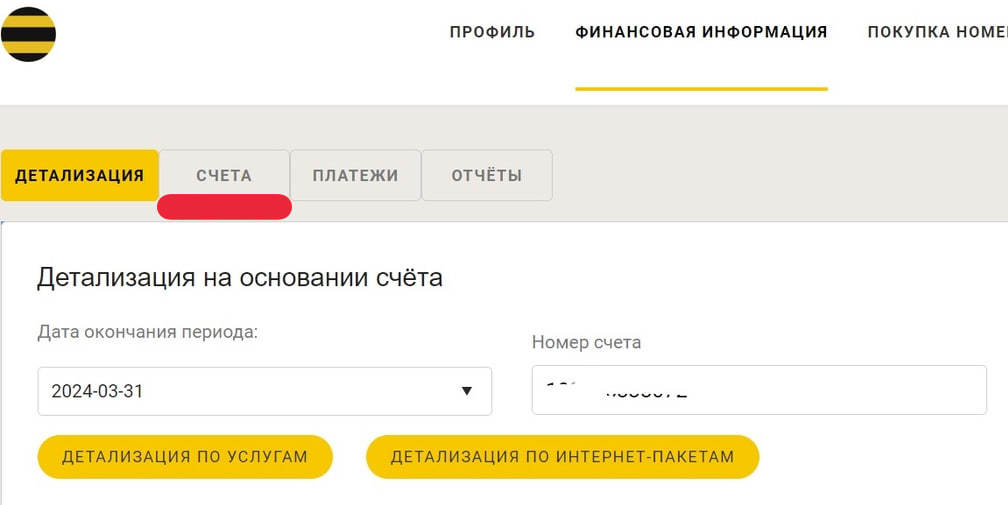The width and height of the screenshot is (1008, 505).
Task: Click the Дата окончания периода label
Action: pyautogui.click(x=147, y=331)
